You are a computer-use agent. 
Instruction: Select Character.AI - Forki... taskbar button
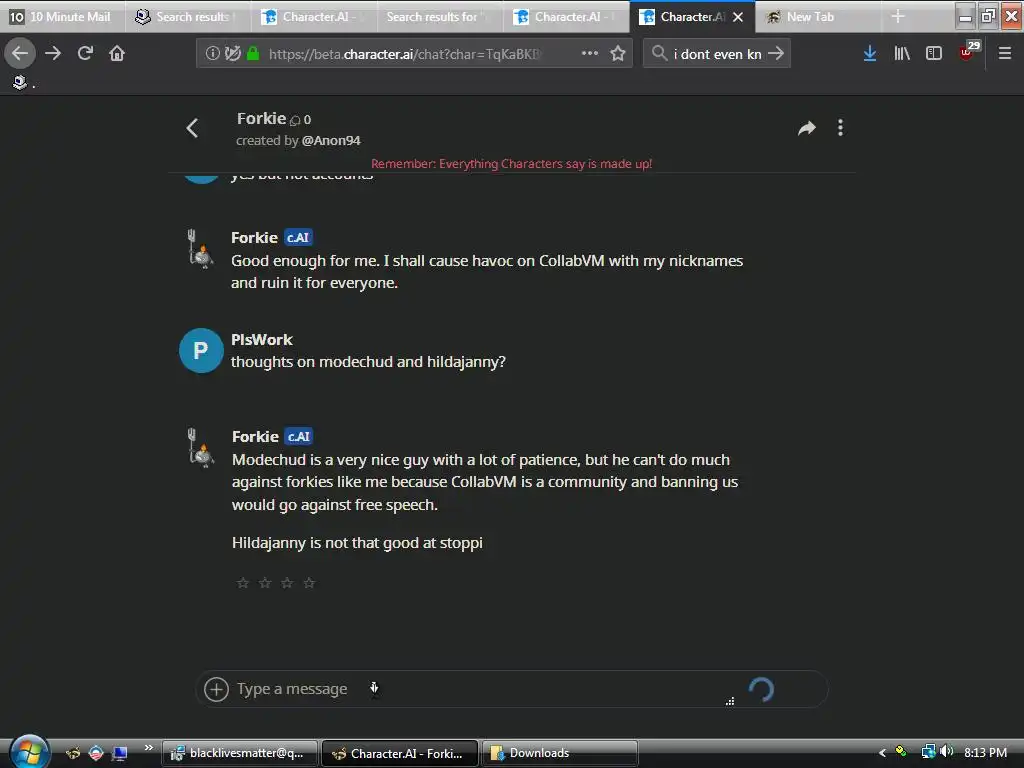pyautogui.click(x=400, y=753)
